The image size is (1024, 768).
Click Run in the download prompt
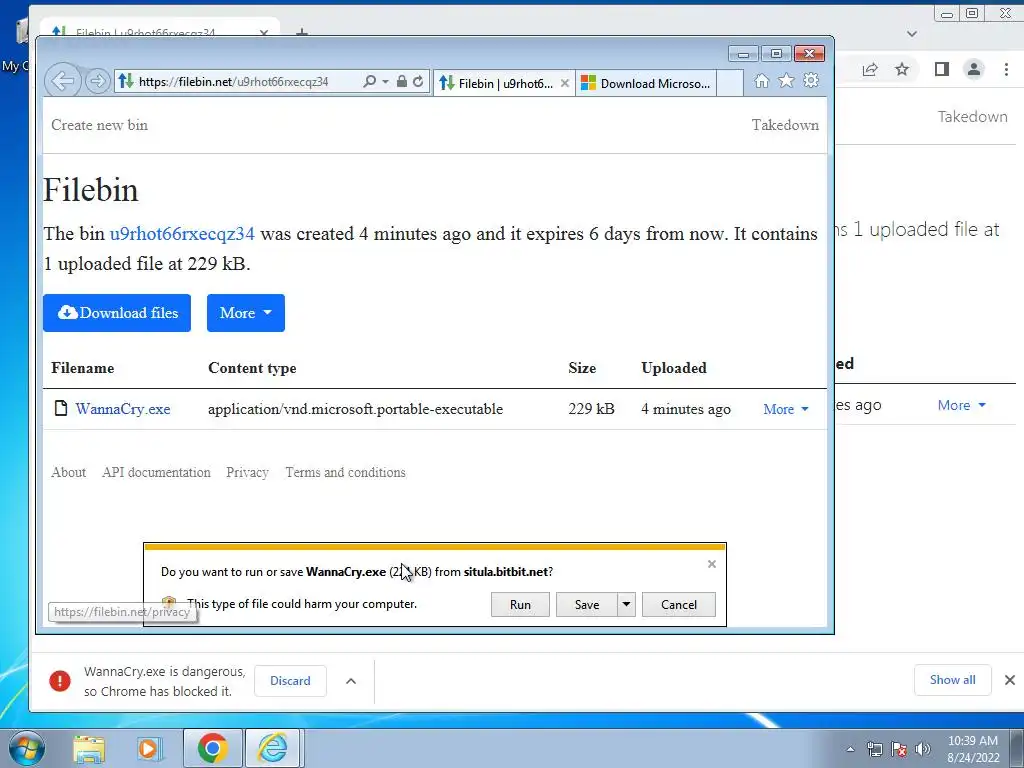520,605
